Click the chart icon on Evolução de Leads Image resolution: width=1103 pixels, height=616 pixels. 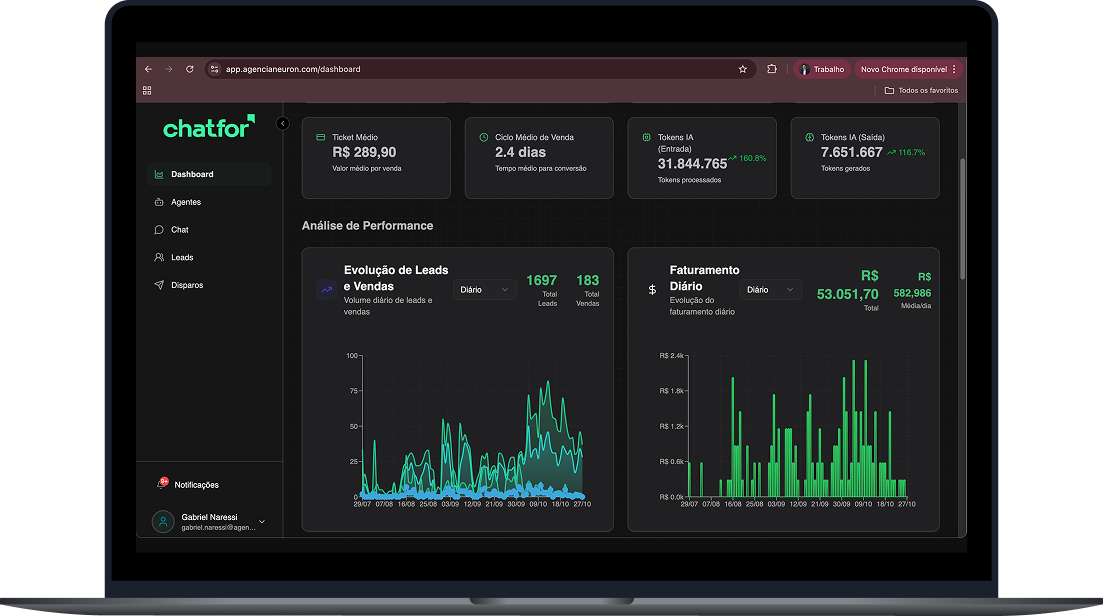coord(325,290)
